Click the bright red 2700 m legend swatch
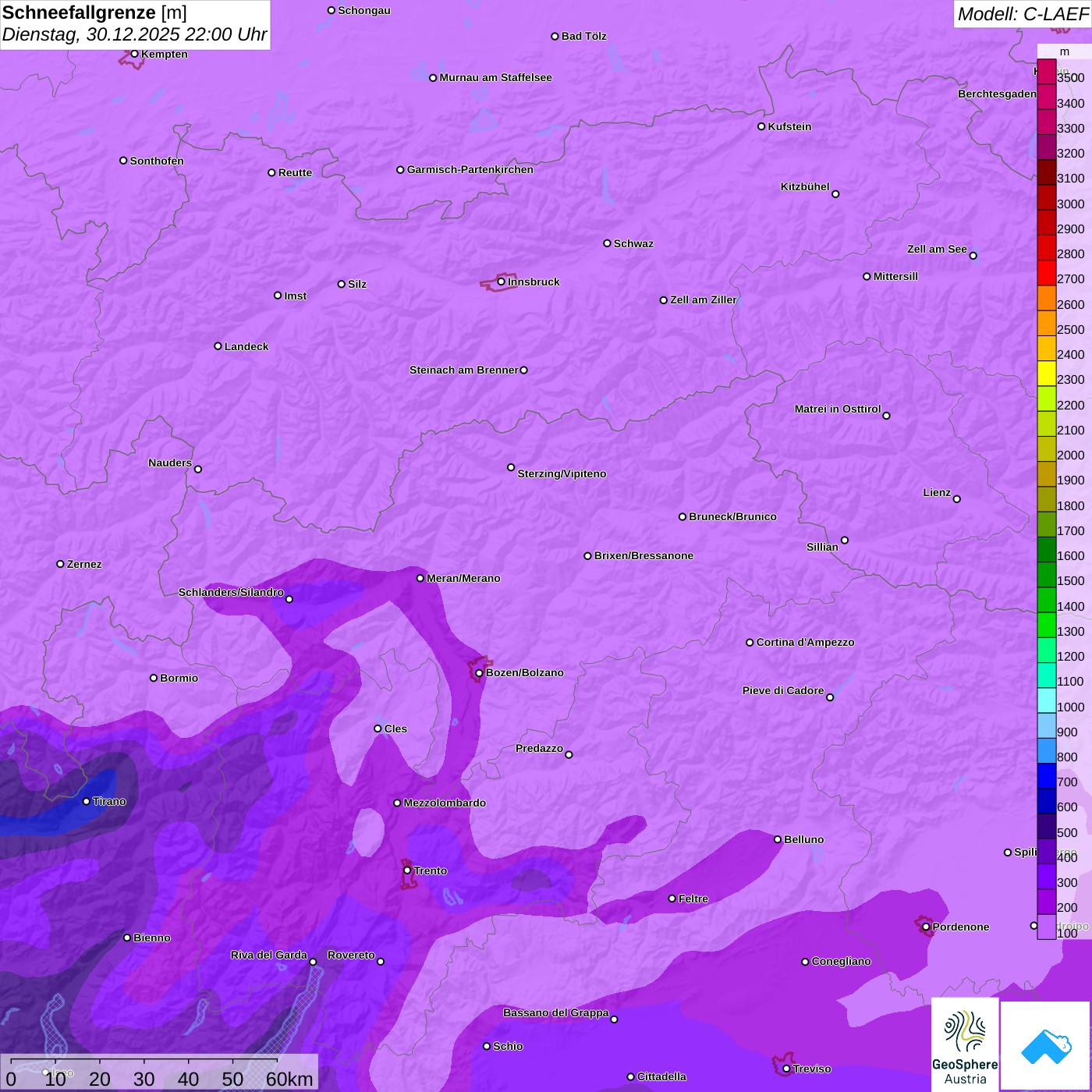Screen dimensions: 1092x1092 (1047, 273)
